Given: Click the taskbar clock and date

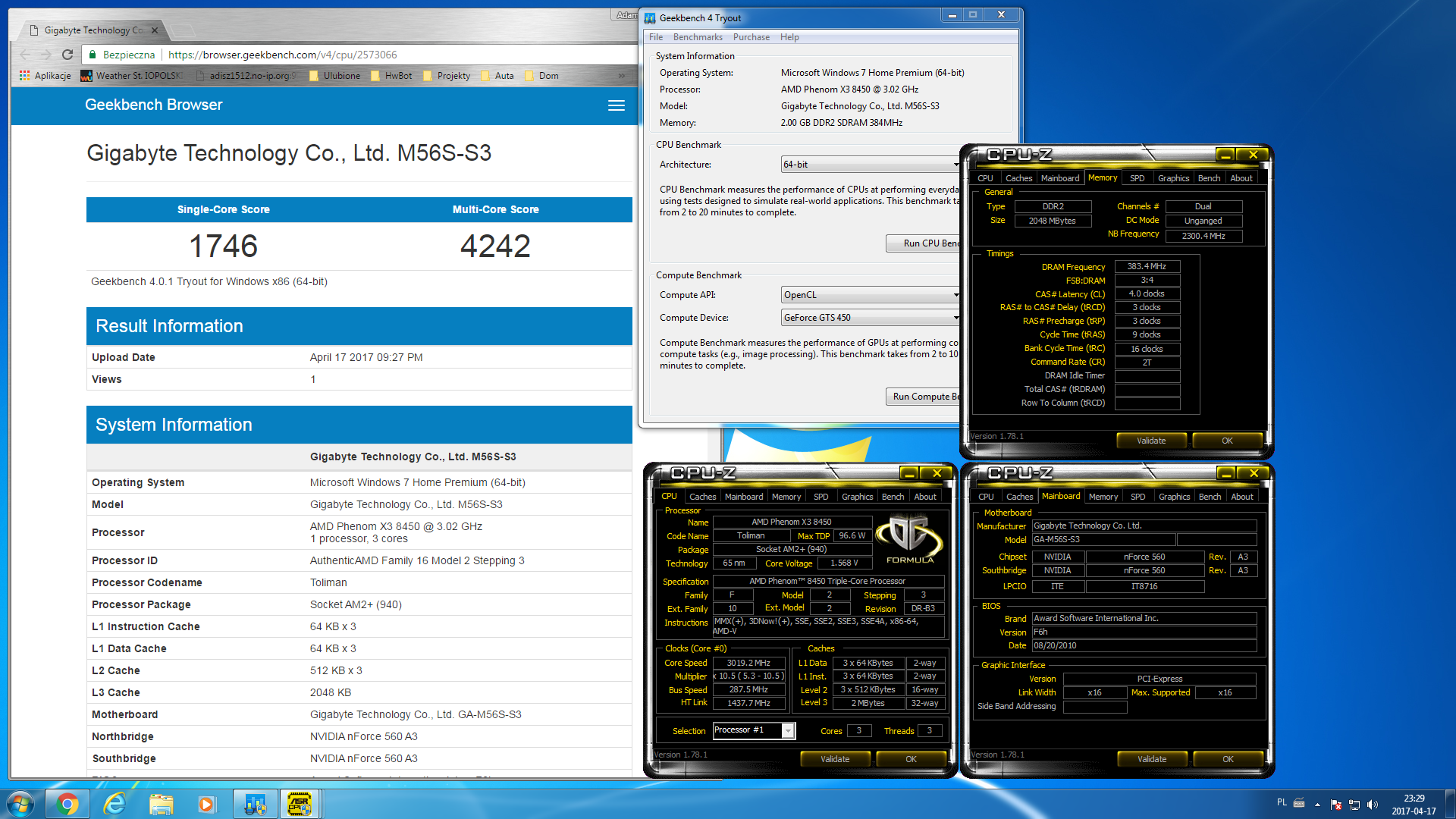Looking at the screenshot, I should point(1414,804).
